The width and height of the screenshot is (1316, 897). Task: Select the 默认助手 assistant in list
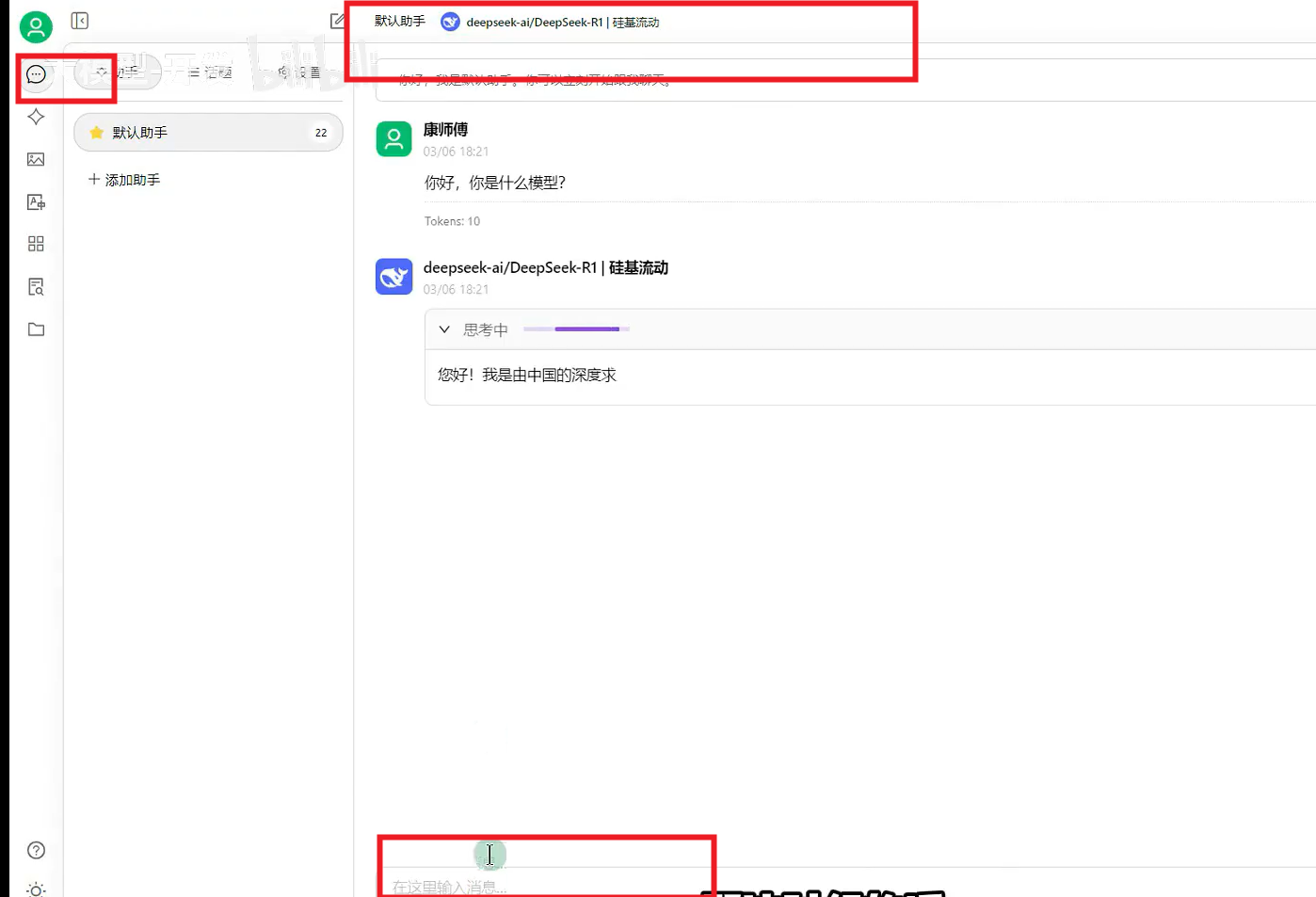click(208, 133)
